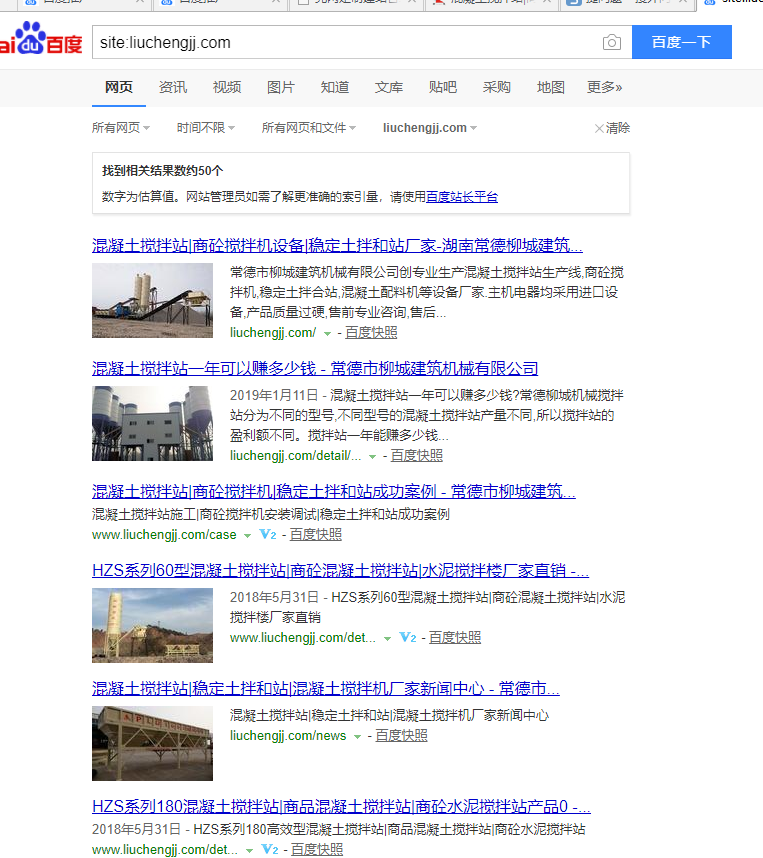Click the text 找到相关结果数约50个
This screenshot has height=858, width=763.
(x=163, y=171)
